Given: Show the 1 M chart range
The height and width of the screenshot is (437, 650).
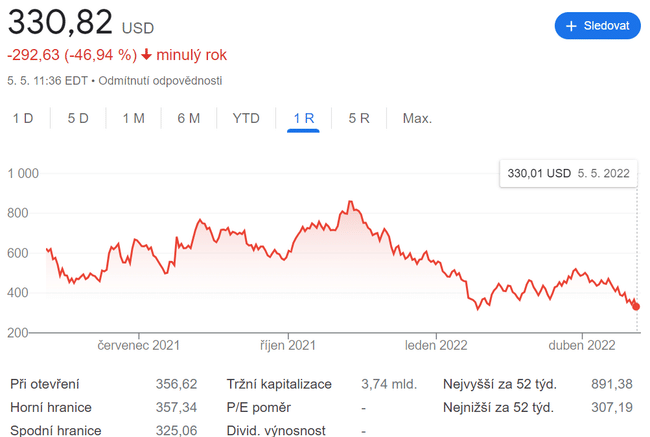Looking at the screenshot, I should pyautogui.click(x=134, y=118).
